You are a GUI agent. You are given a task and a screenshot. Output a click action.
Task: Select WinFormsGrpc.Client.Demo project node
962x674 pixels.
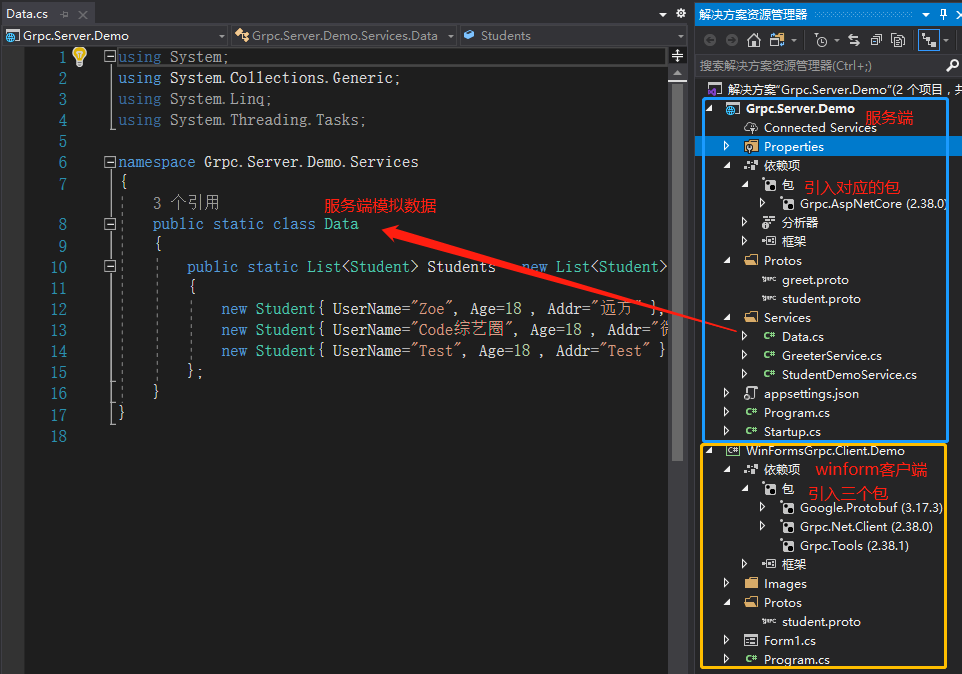pos(825,450)
